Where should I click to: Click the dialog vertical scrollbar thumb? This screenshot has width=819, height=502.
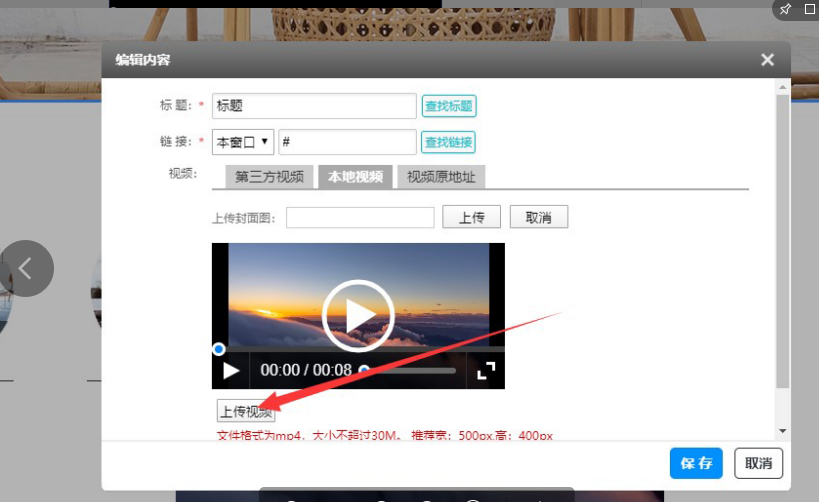point(782,241)
